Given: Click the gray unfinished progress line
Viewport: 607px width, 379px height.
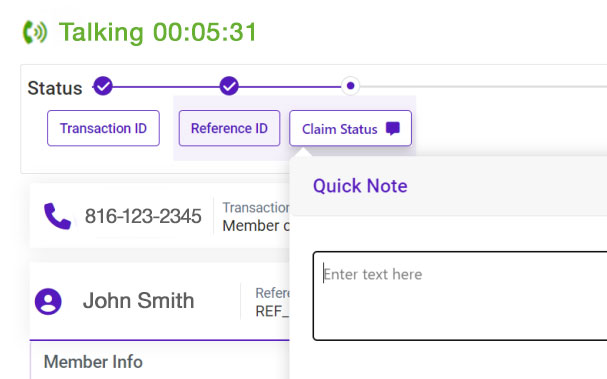Looking at the screenshot, I should pyautogui.click(x=483, y=86).
